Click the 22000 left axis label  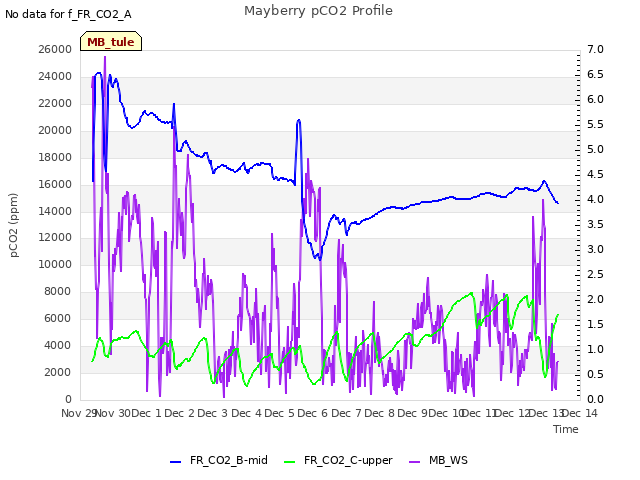[55, 103]
